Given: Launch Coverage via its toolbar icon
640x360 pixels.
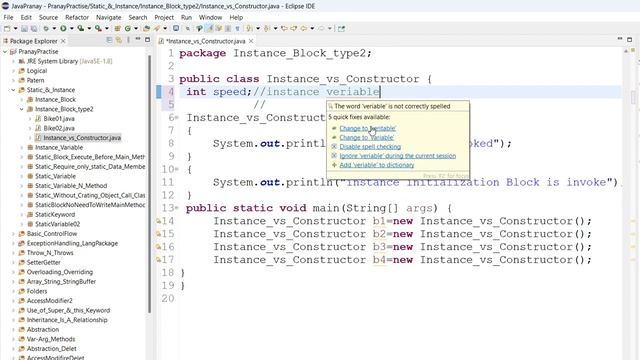Looking at the screenshot, I should [81, 29].
